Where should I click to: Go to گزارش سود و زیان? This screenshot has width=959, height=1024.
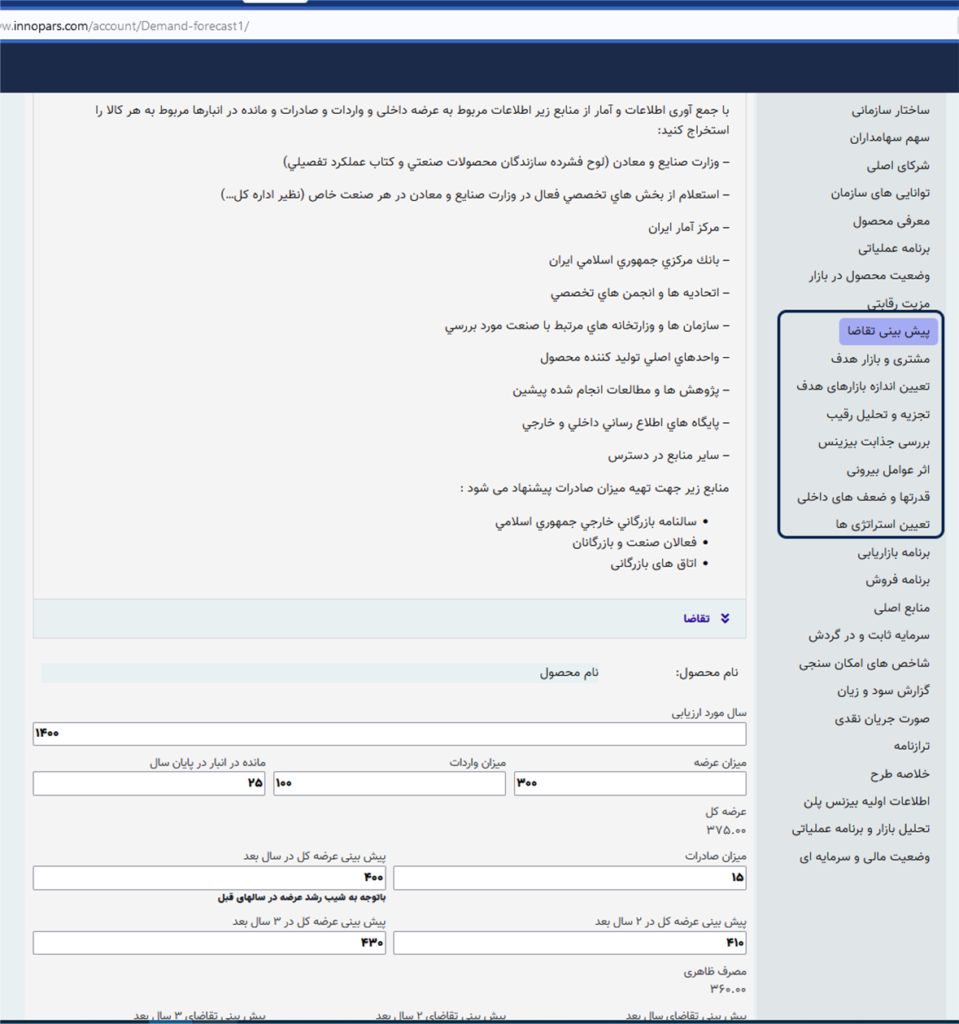pos(883,691)
